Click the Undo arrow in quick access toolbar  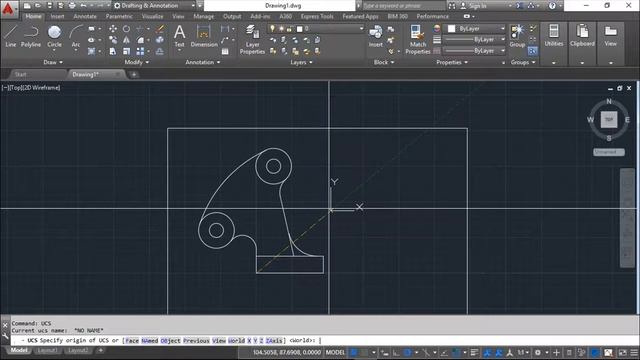pyautogui.click(x=83, y=6)
